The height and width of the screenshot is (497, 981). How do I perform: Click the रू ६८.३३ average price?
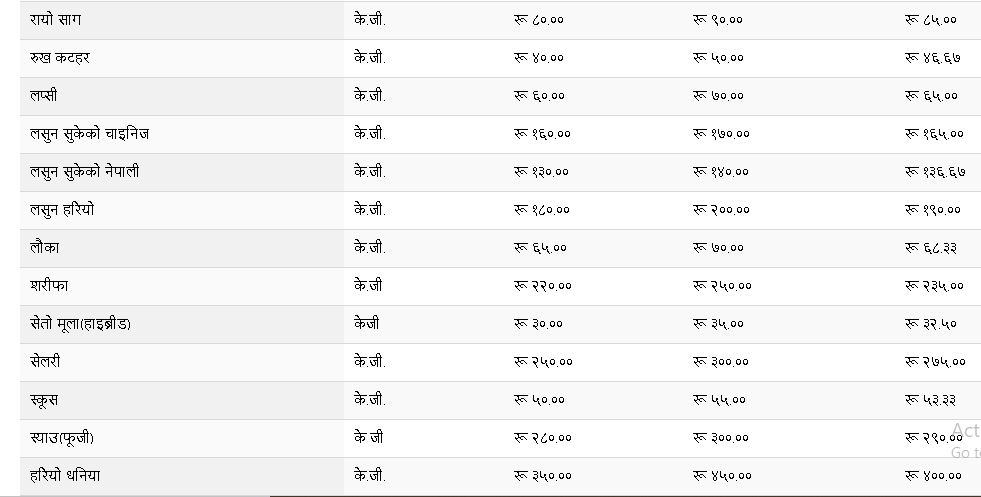tap(931, 248)
